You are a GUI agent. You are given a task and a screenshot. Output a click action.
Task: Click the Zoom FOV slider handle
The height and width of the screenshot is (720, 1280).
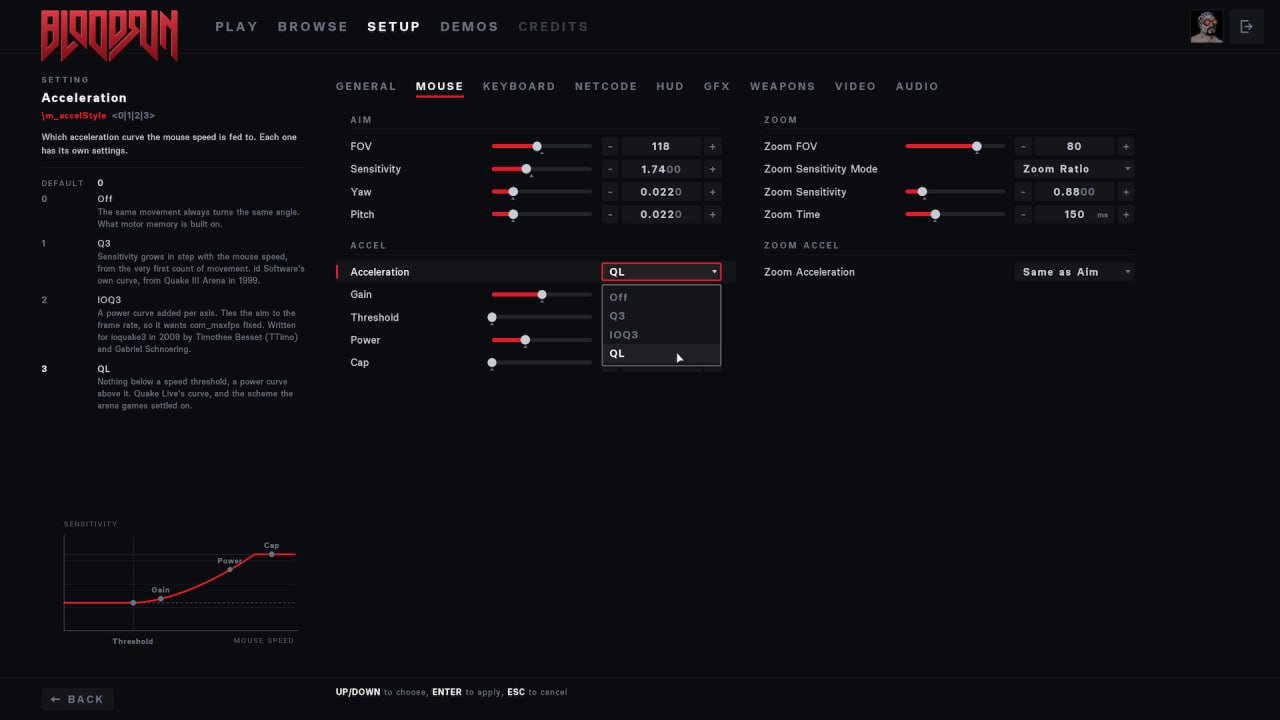click(x=977, y=146)
